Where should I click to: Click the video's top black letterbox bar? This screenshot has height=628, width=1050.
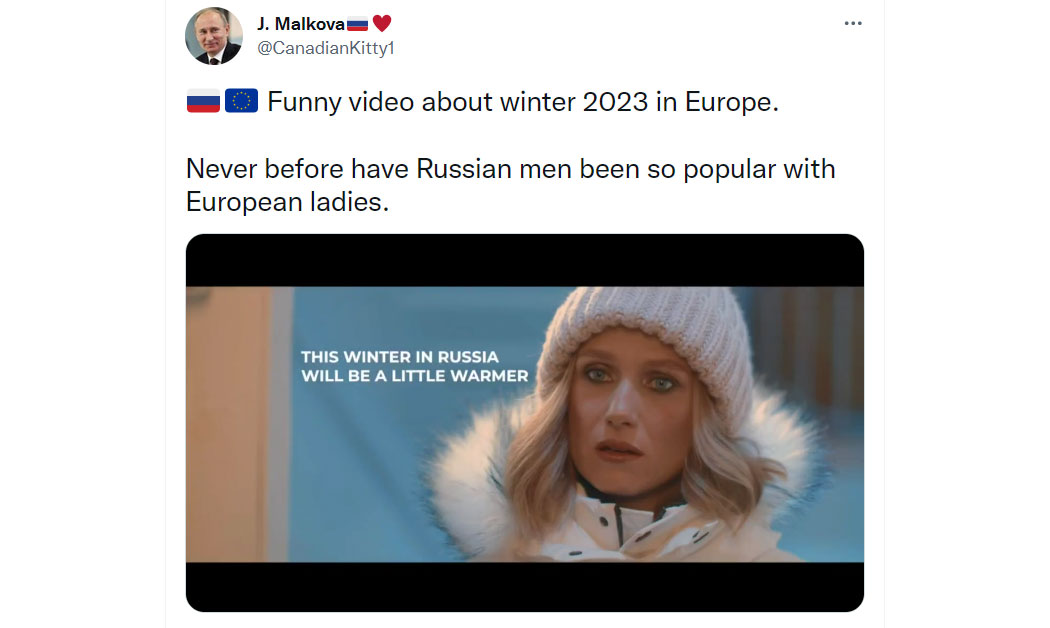point(525,260)
